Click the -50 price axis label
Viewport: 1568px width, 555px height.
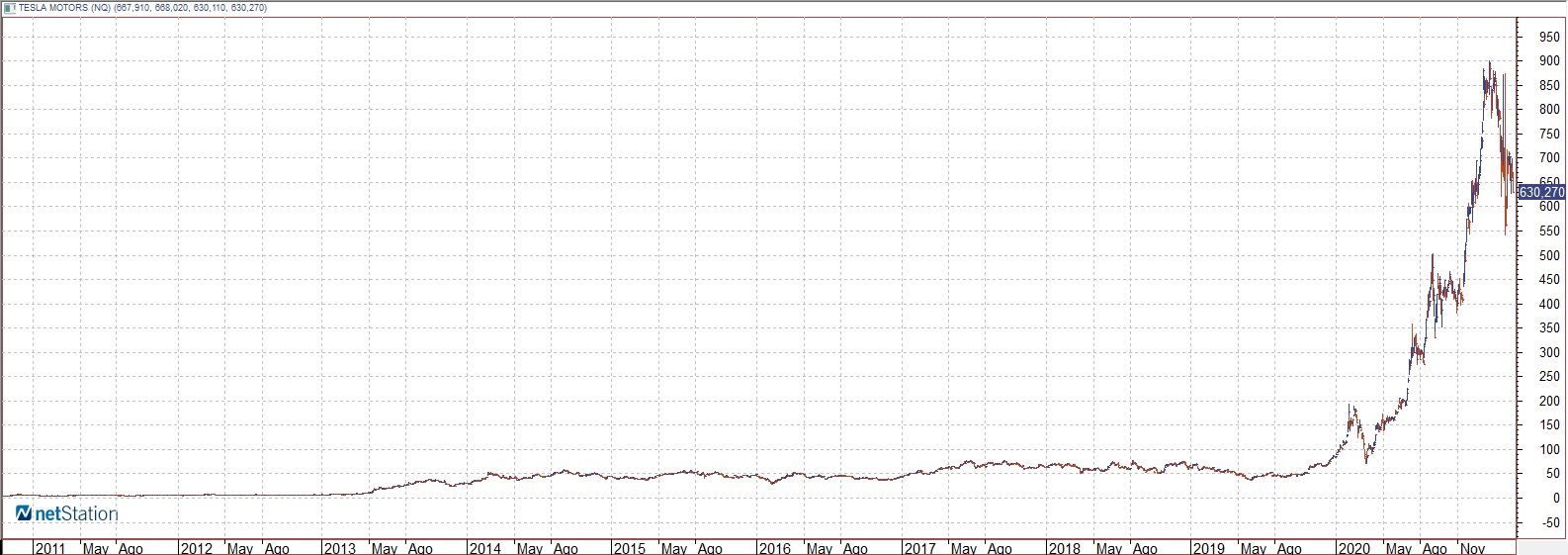click(x=1550, y=523)
